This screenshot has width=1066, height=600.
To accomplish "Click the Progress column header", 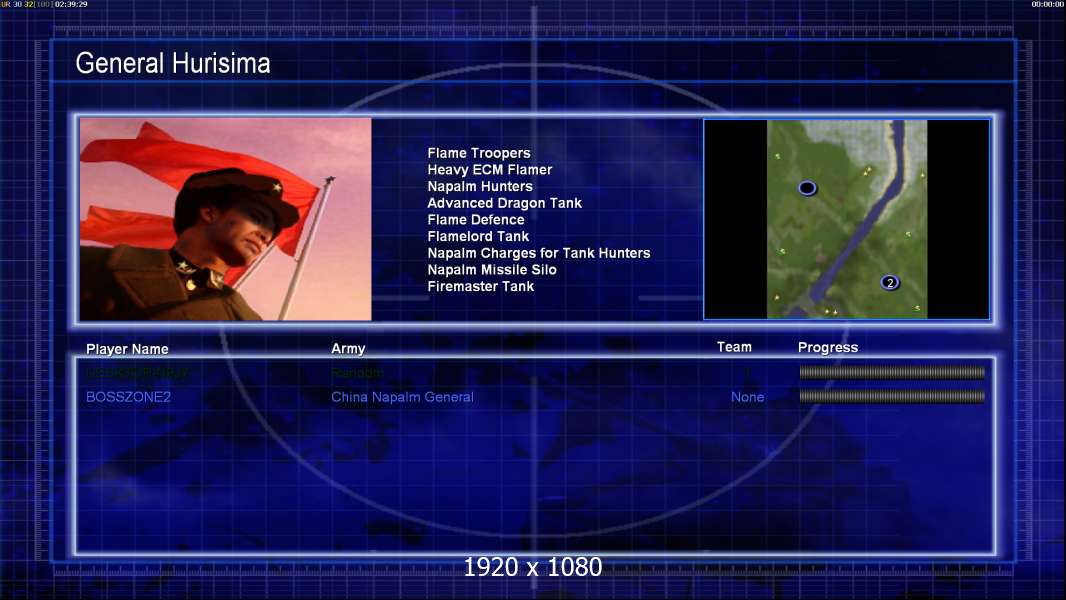I will click(828, 347).
